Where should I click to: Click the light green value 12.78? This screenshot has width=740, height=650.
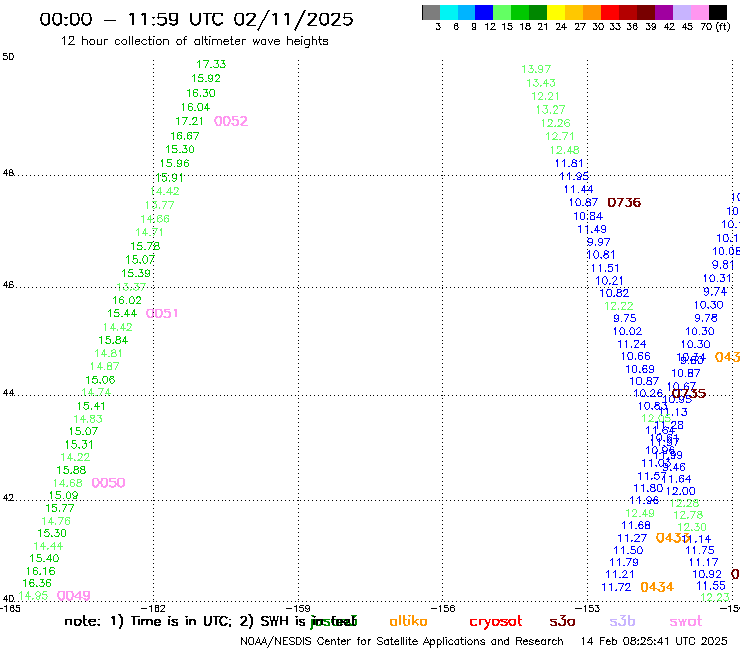[x=688, y=515]
